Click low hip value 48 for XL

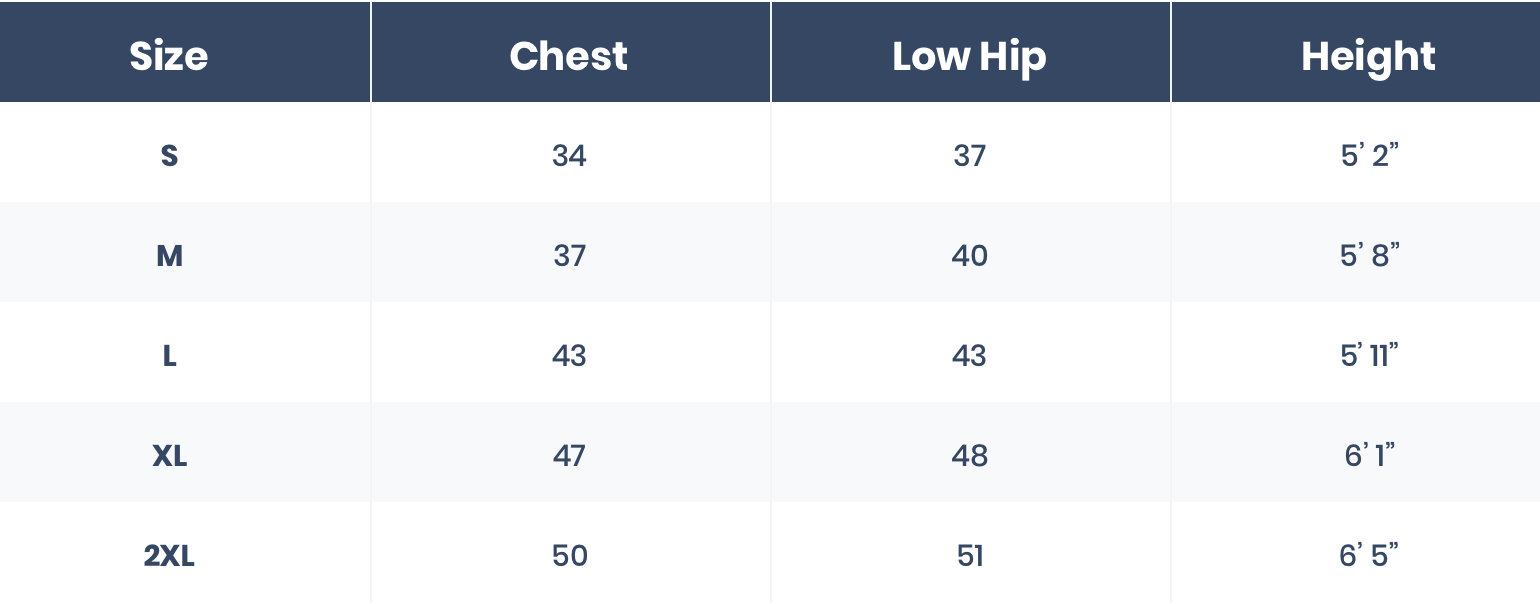click(969, 456)
